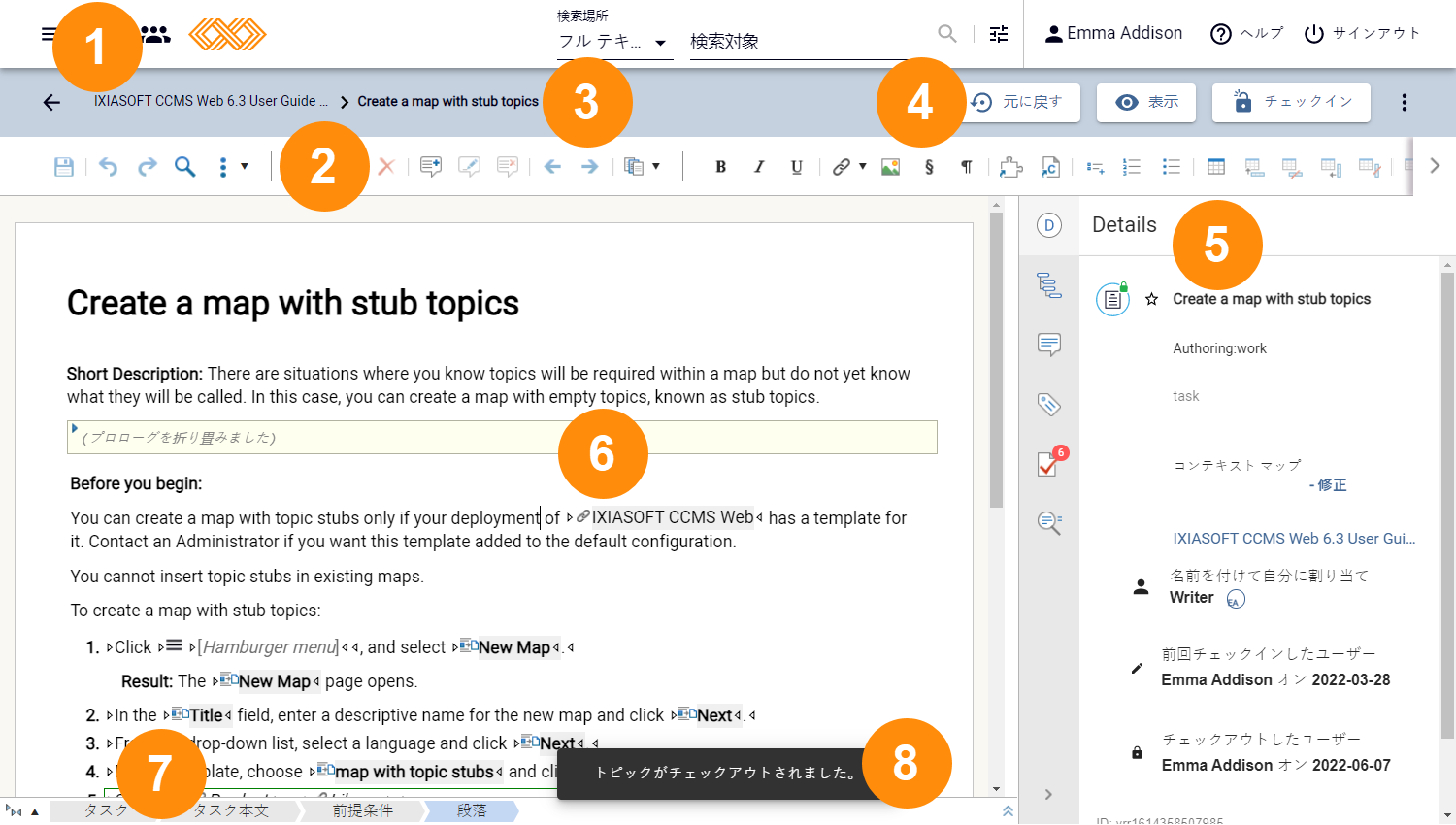The height and width of the screenshot is (825, 1456).
Task: Open the hamburger main menu
Action: click(49, 34)
